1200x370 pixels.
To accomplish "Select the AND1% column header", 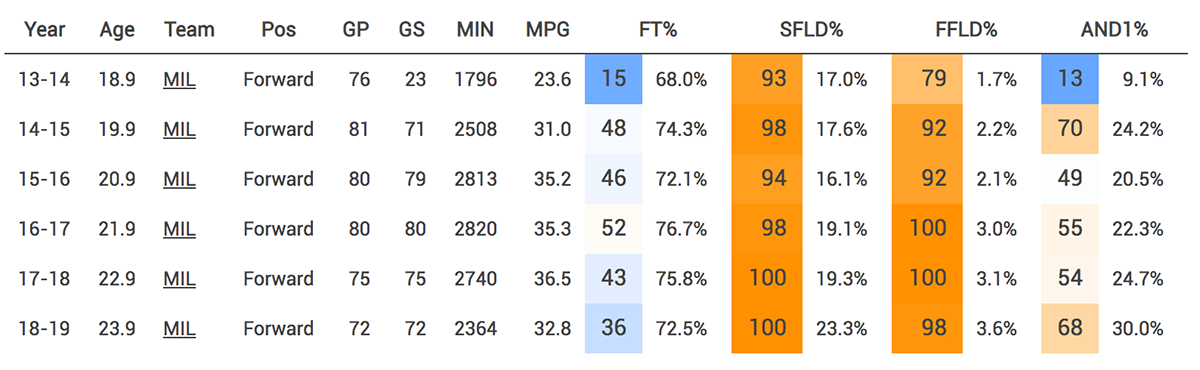I will 1113,30.
